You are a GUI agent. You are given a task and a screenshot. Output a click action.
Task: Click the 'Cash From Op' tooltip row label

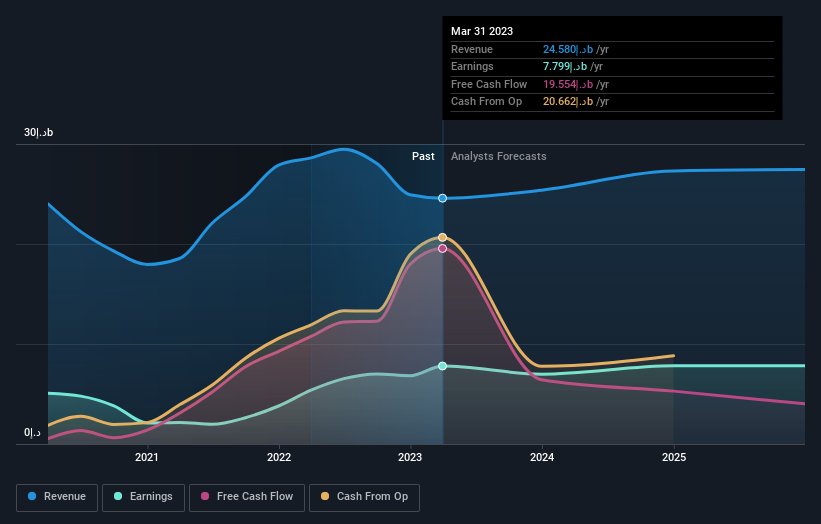coord(486,102)
